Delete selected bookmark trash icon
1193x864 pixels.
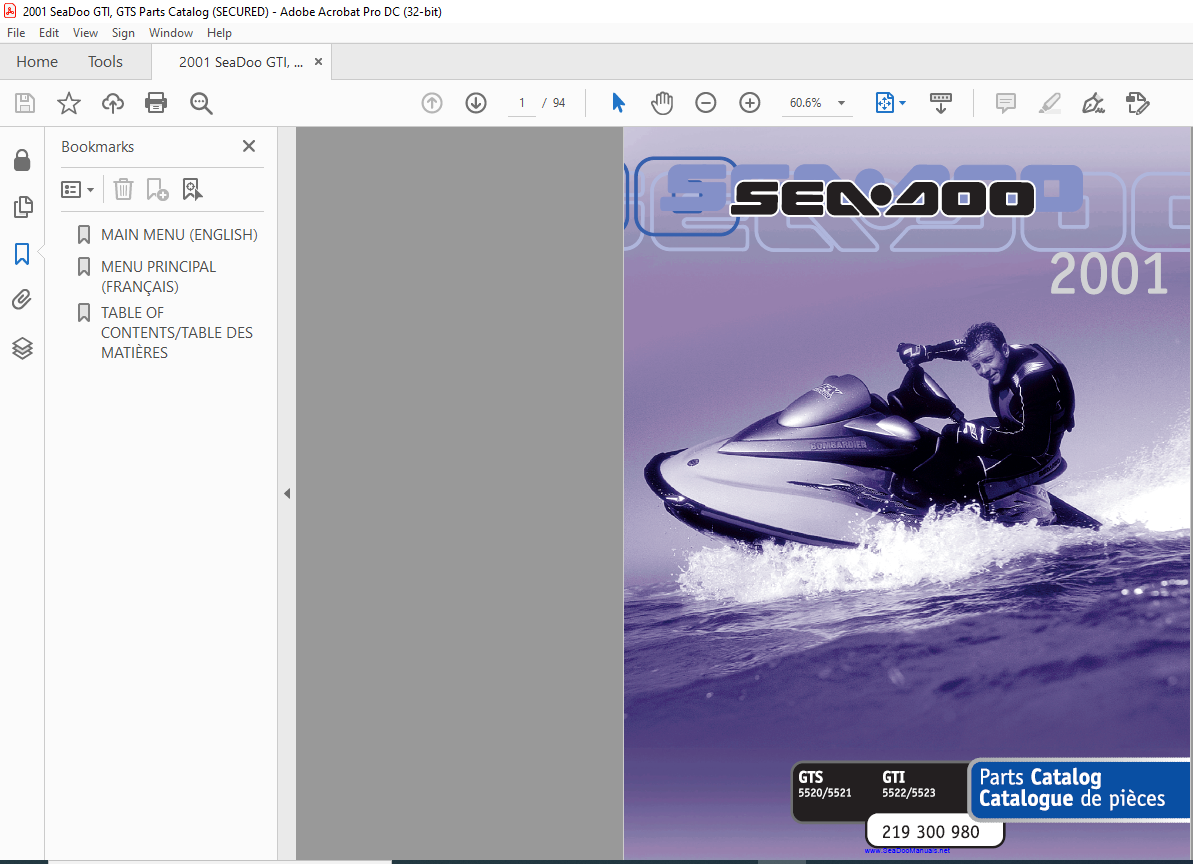[x=123, y=189]
